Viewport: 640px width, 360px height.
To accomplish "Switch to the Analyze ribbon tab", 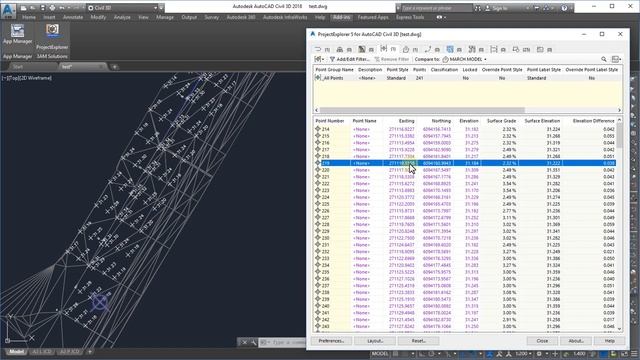I will [x=122, y=18].
